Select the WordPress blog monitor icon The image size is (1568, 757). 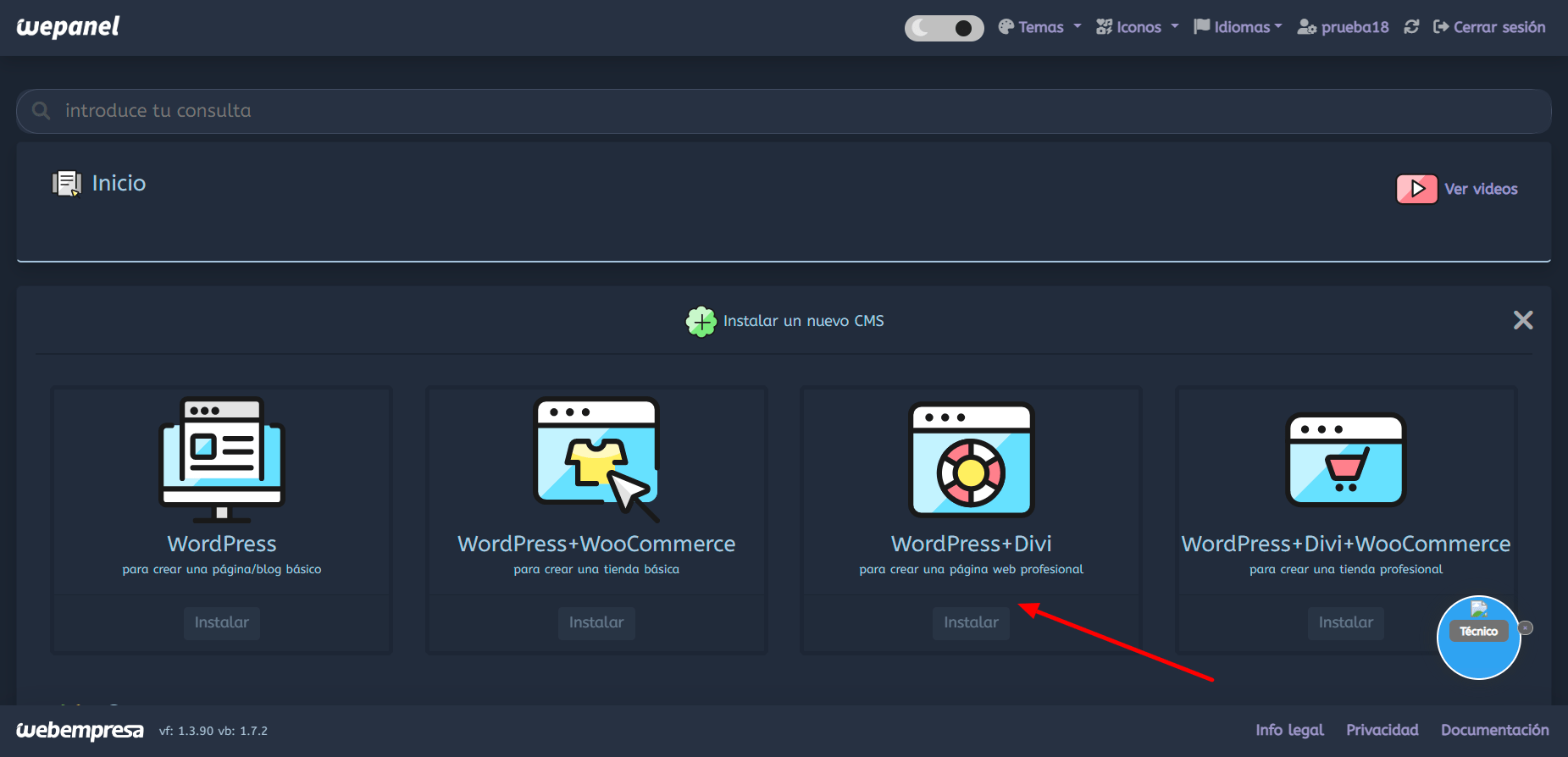coord(222,460)
